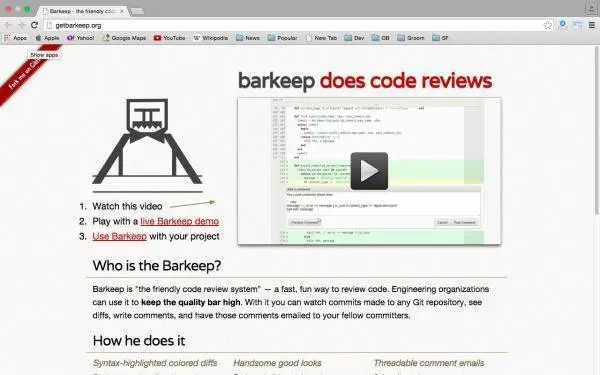Click 'Handsome good looks' text
600x375 pixels.
(x=277, y=363)
